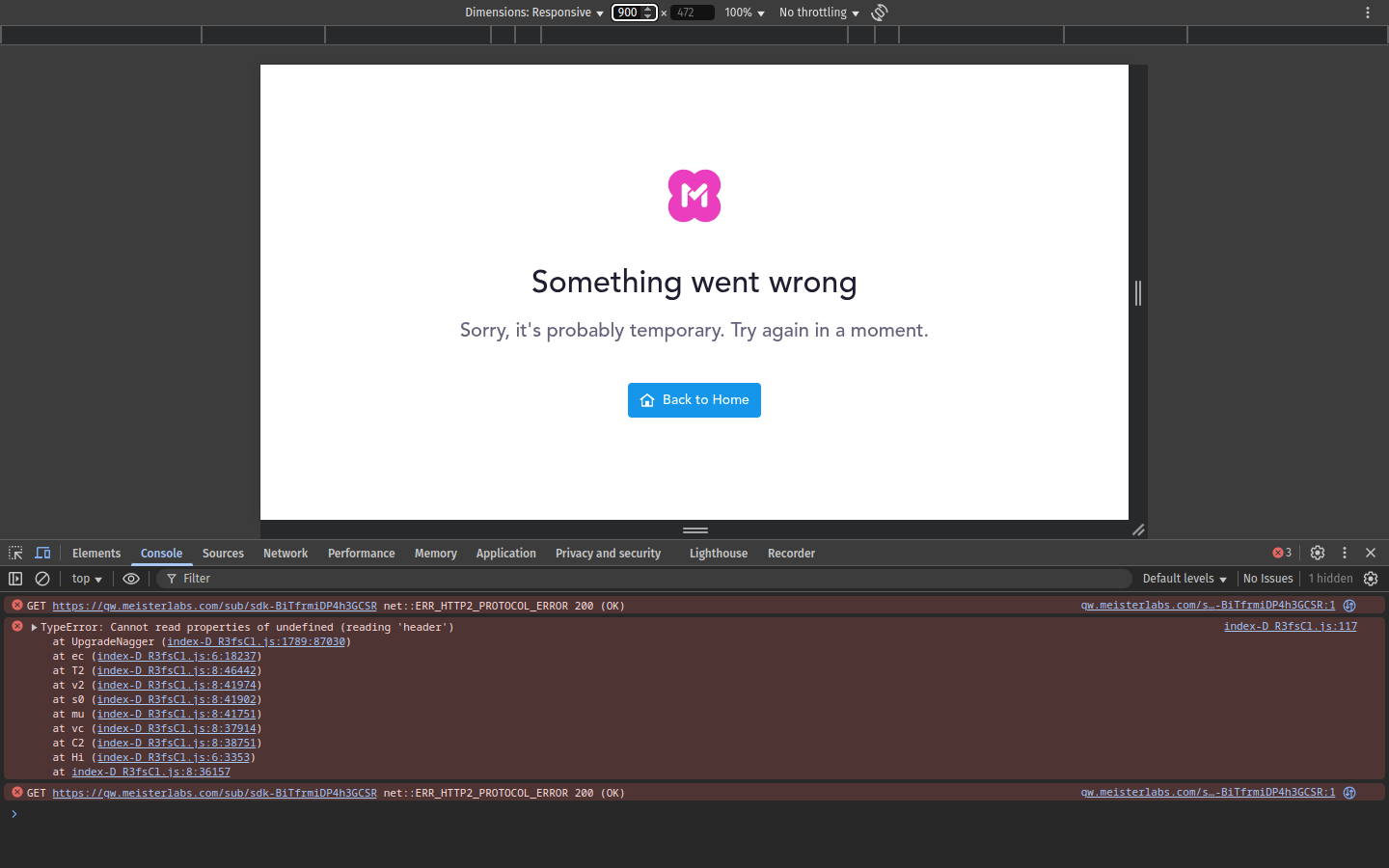Viewport: 1389px width, 868px height.
Task: Open the Sources tab
Action: click(x=223, y=553)
